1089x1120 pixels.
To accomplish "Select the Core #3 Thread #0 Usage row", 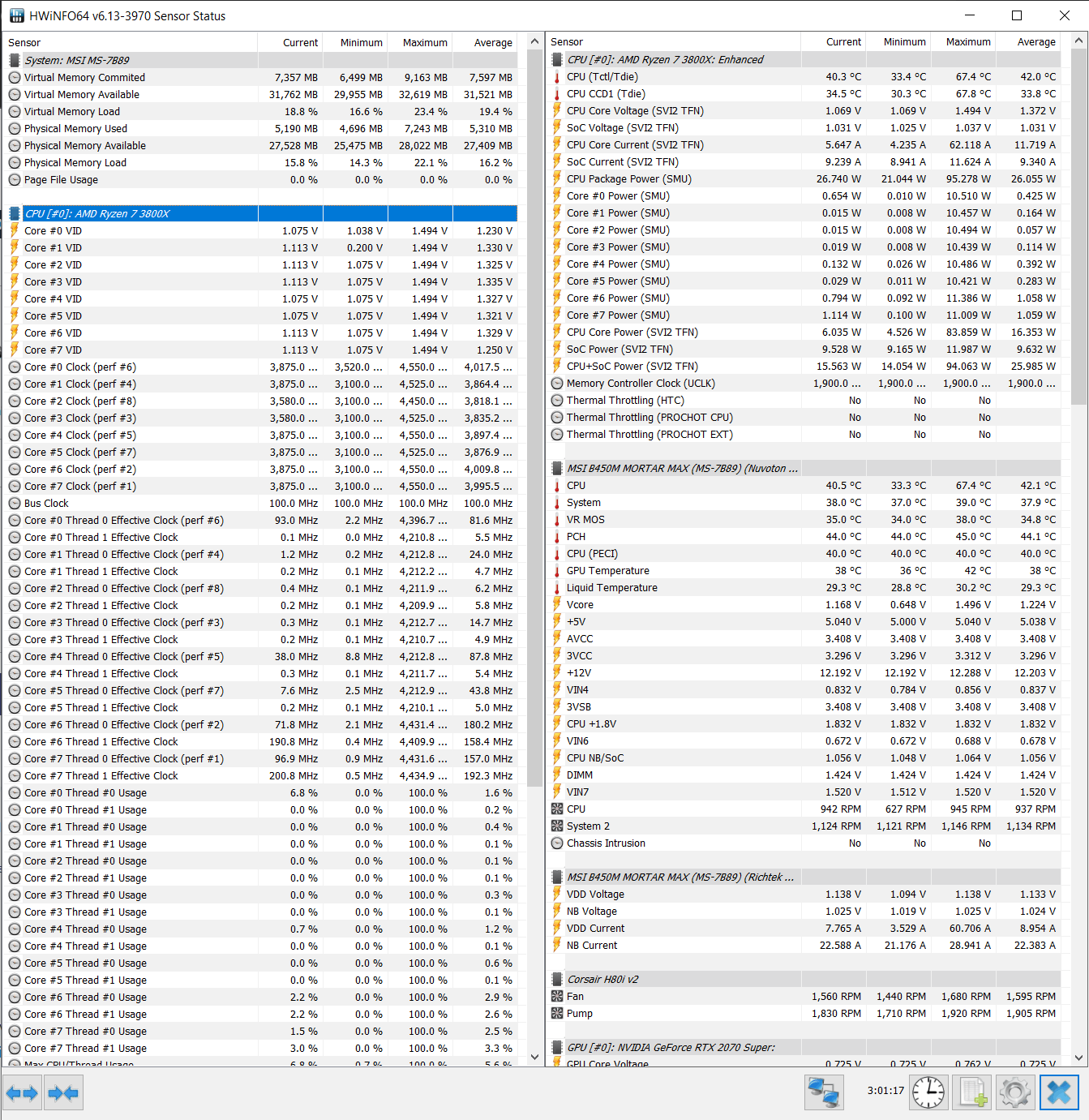I will (260, 895).
